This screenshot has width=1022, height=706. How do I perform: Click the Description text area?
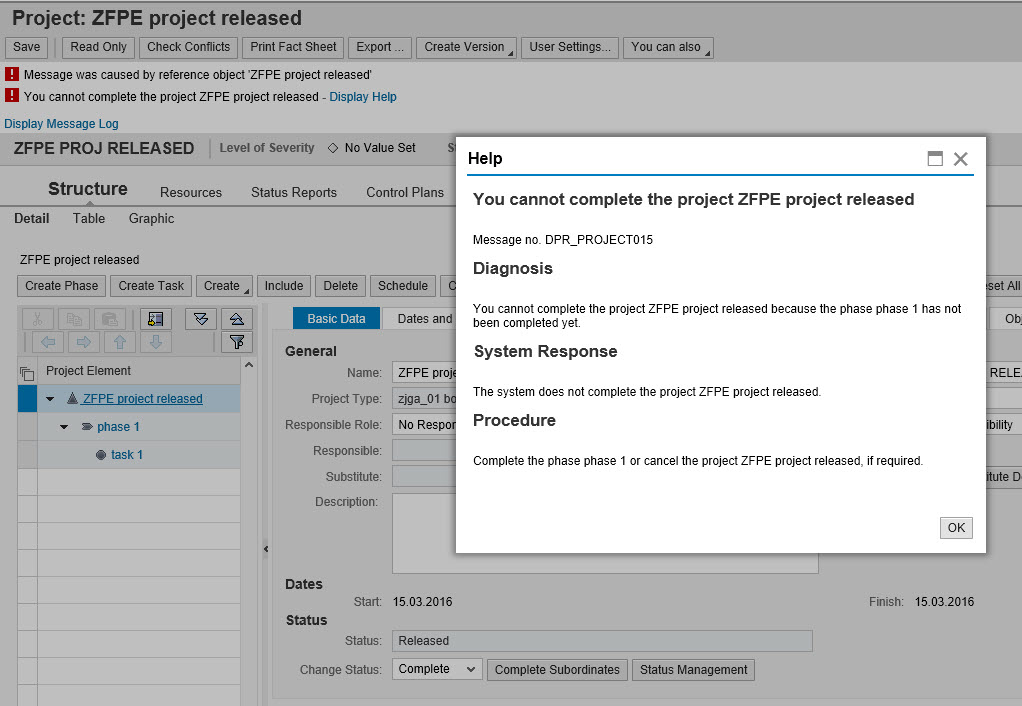pos(605,533)
